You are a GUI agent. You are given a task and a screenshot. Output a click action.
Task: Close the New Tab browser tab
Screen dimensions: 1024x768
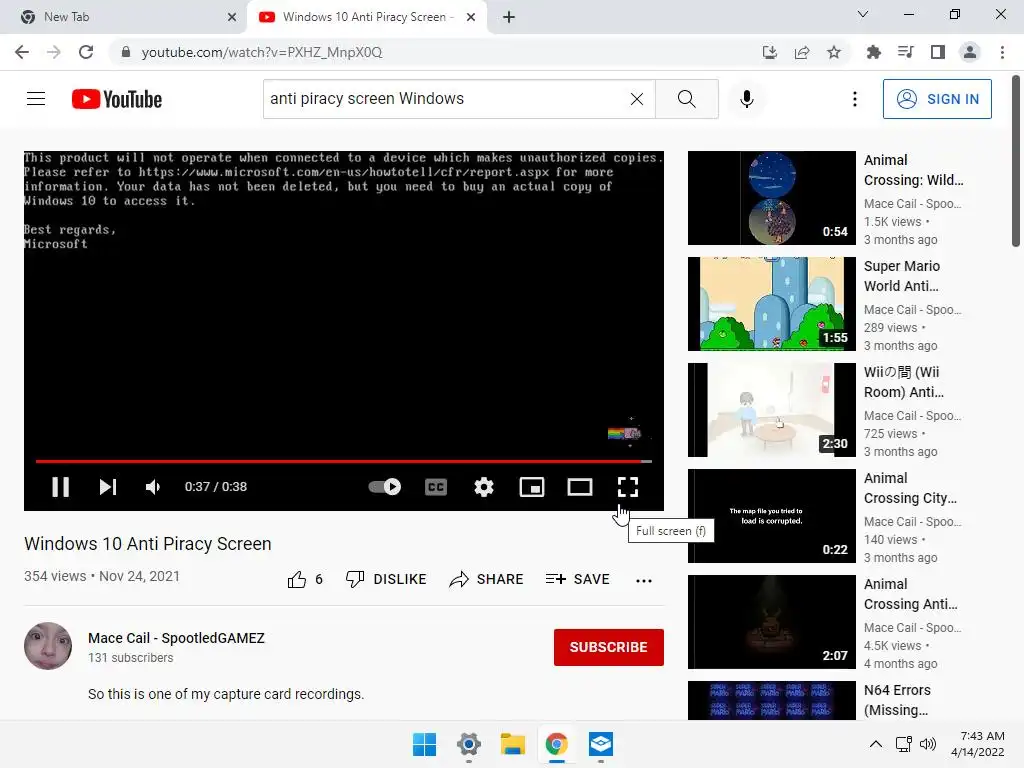pyautogui.click(x=232, y=17)
